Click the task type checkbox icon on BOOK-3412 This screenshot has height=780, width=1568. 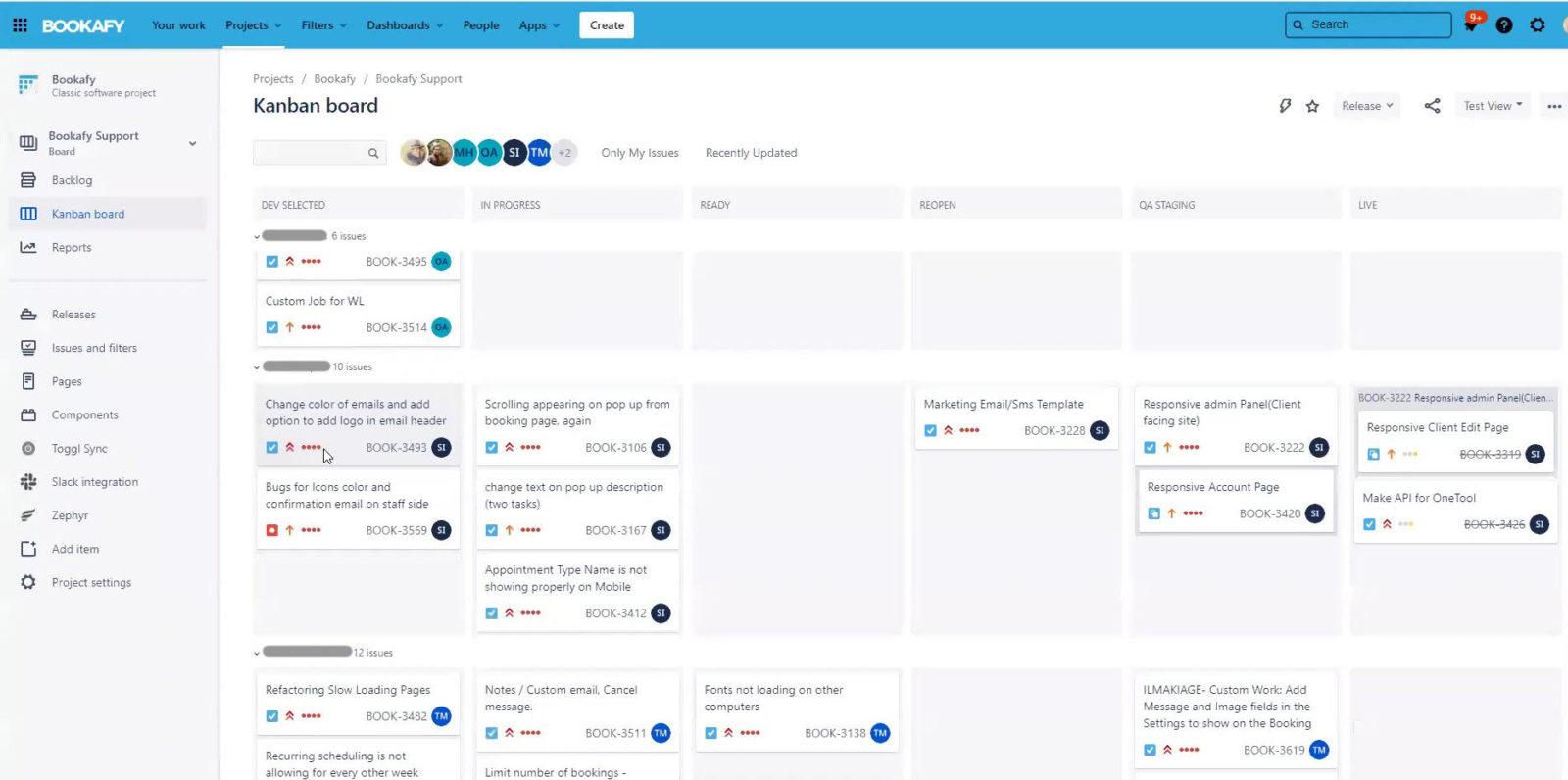492,613
